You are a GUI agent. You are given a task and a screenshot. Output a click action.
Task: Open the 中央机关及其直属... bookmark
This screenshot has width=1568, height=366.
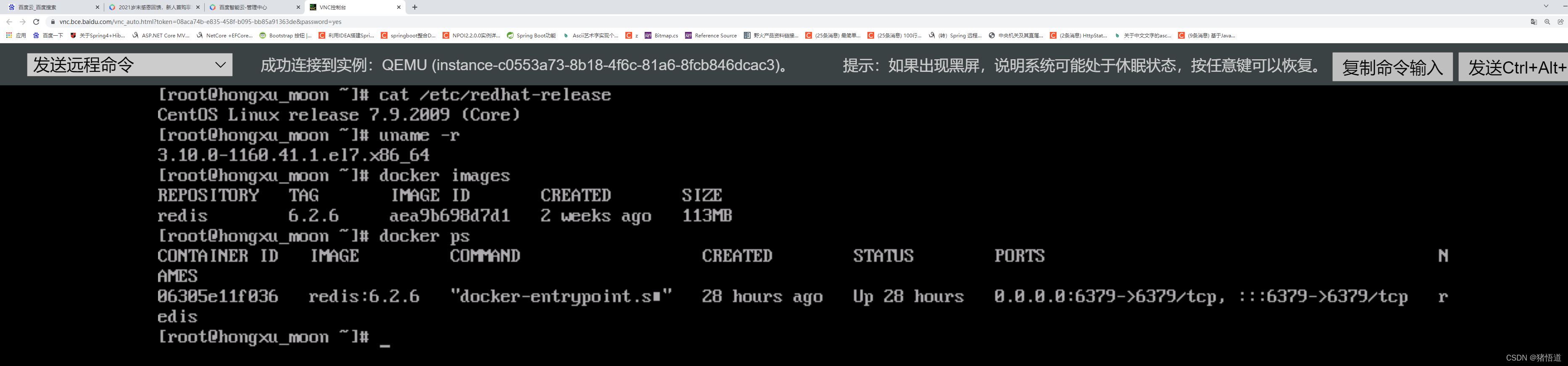point(1016,35)
